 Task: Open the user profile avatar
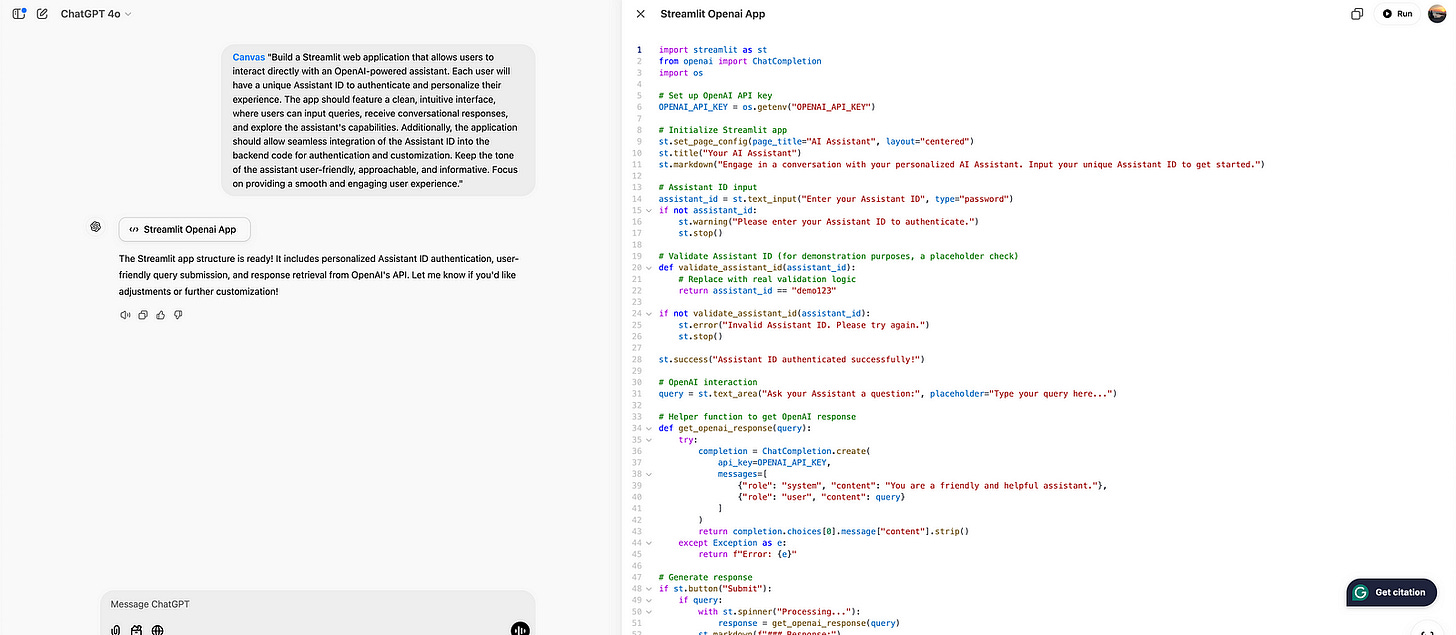1437,14
